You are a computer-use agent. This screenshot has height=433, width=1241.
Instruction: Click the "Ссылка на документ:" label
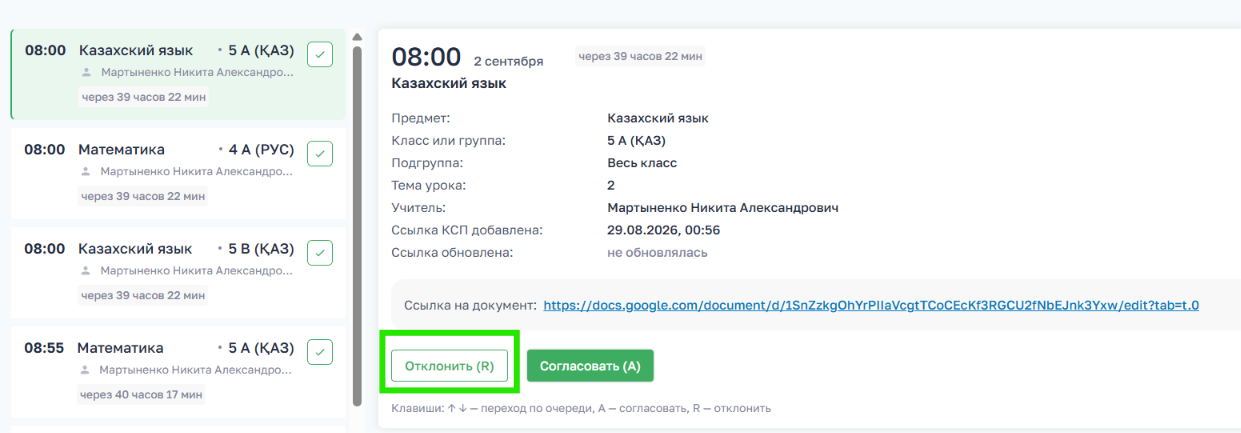(x=470, y=305)
